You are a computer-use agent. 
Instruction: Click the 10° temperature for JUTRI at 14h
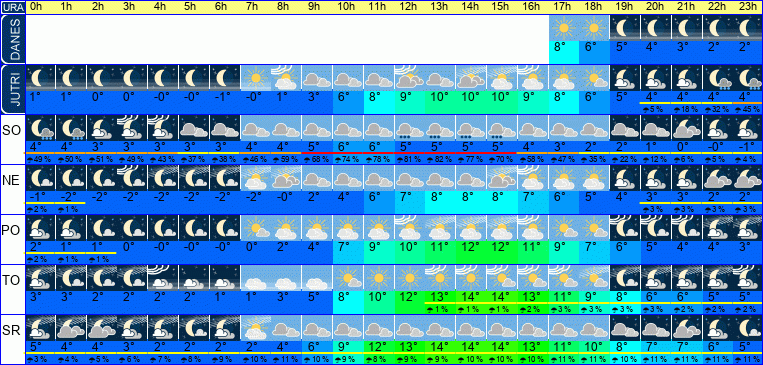470,97
